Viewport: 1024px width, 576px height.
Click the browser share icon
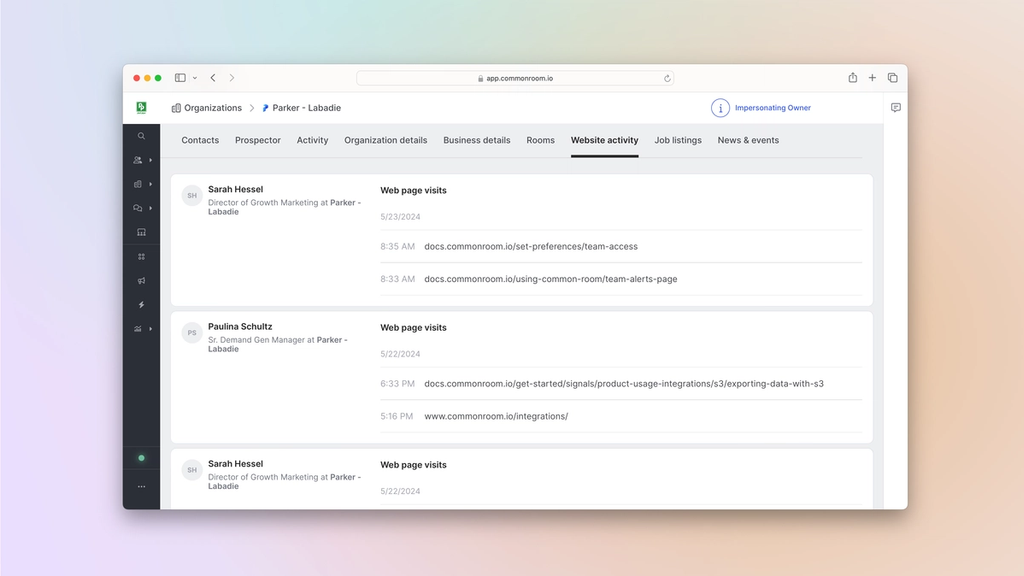852,78
